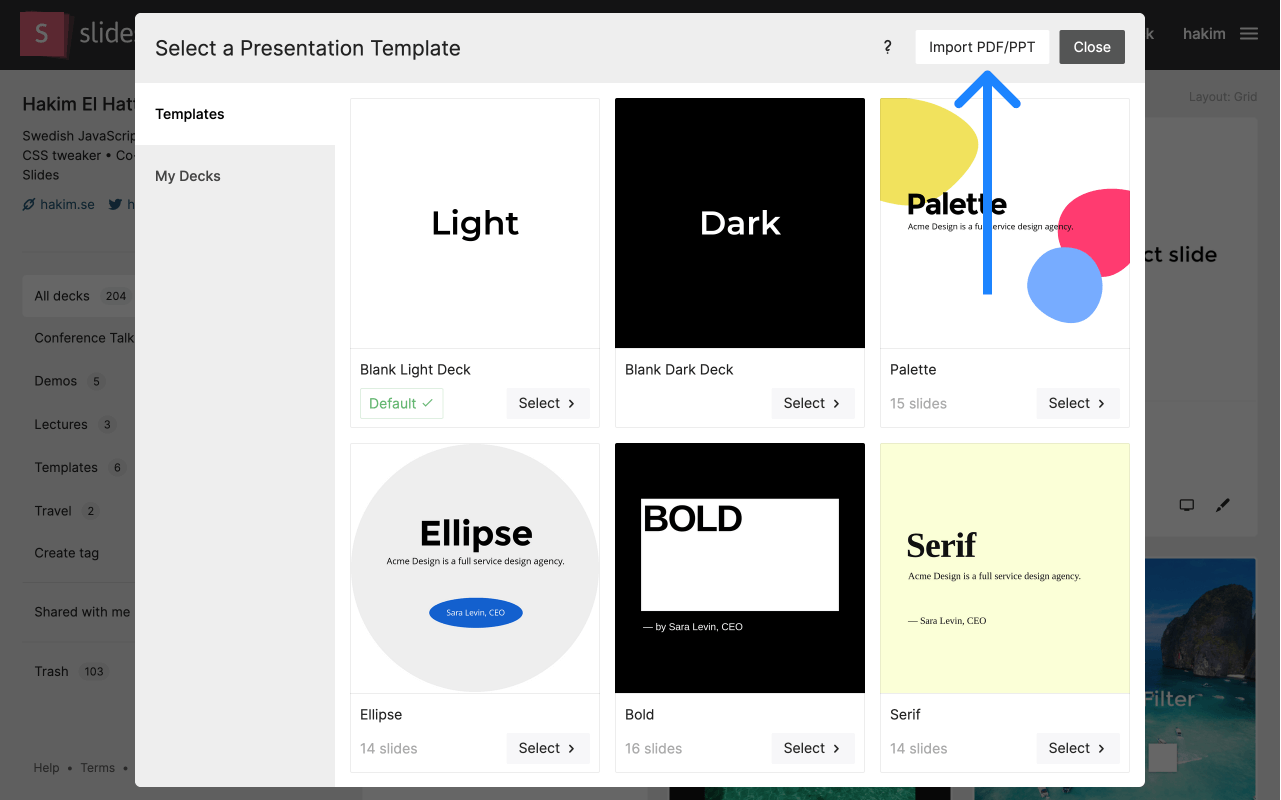The height and width of the screenshot is (800, 1281).
Task: Click the Light template thumbnail
Action: click(474, 222)
